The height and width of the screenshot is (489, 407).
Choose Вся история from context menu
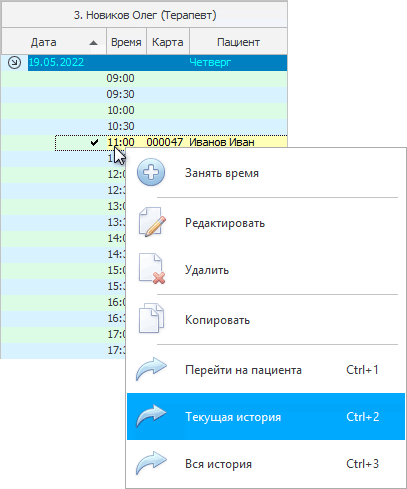tap(266, 463)
